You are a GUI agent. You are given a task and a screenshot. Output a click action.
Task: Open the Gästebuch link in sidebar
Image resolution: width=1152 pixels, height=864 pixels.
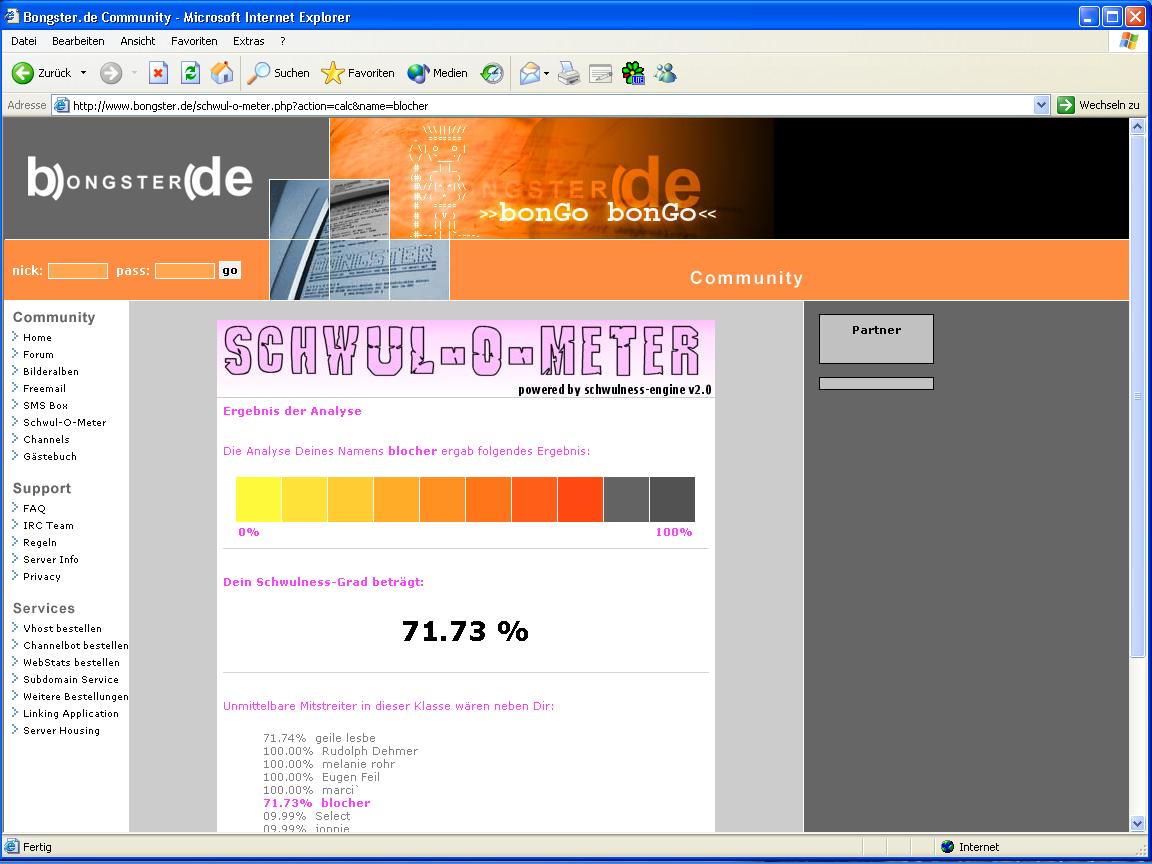(49, 456)
